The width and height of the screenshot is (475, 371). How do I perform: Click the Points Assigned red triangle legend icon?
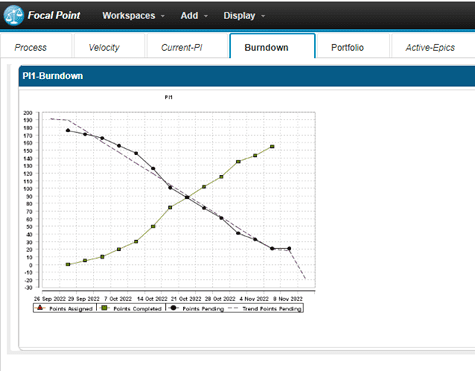(x=40, y=308)
